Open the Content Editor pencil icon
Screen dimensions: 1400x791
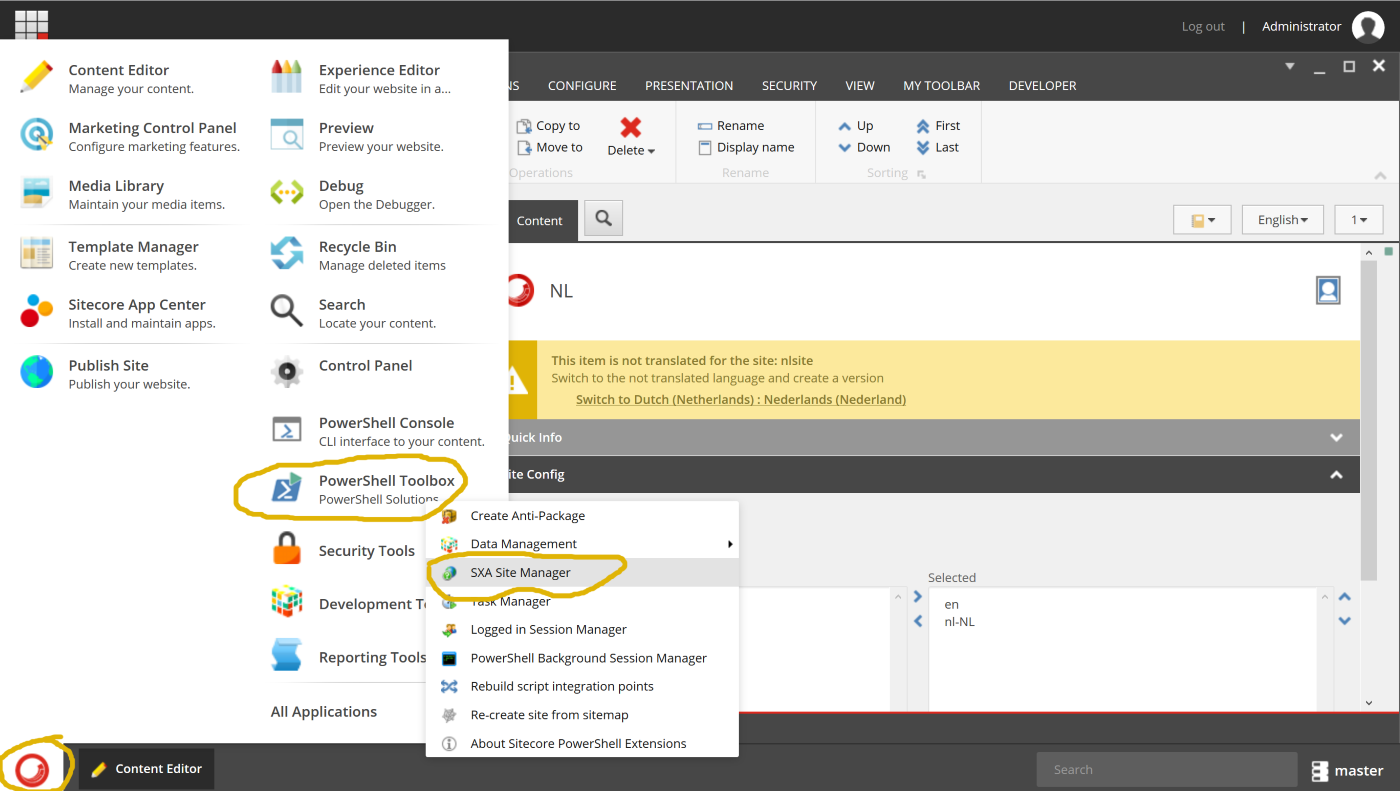point(37,78)
